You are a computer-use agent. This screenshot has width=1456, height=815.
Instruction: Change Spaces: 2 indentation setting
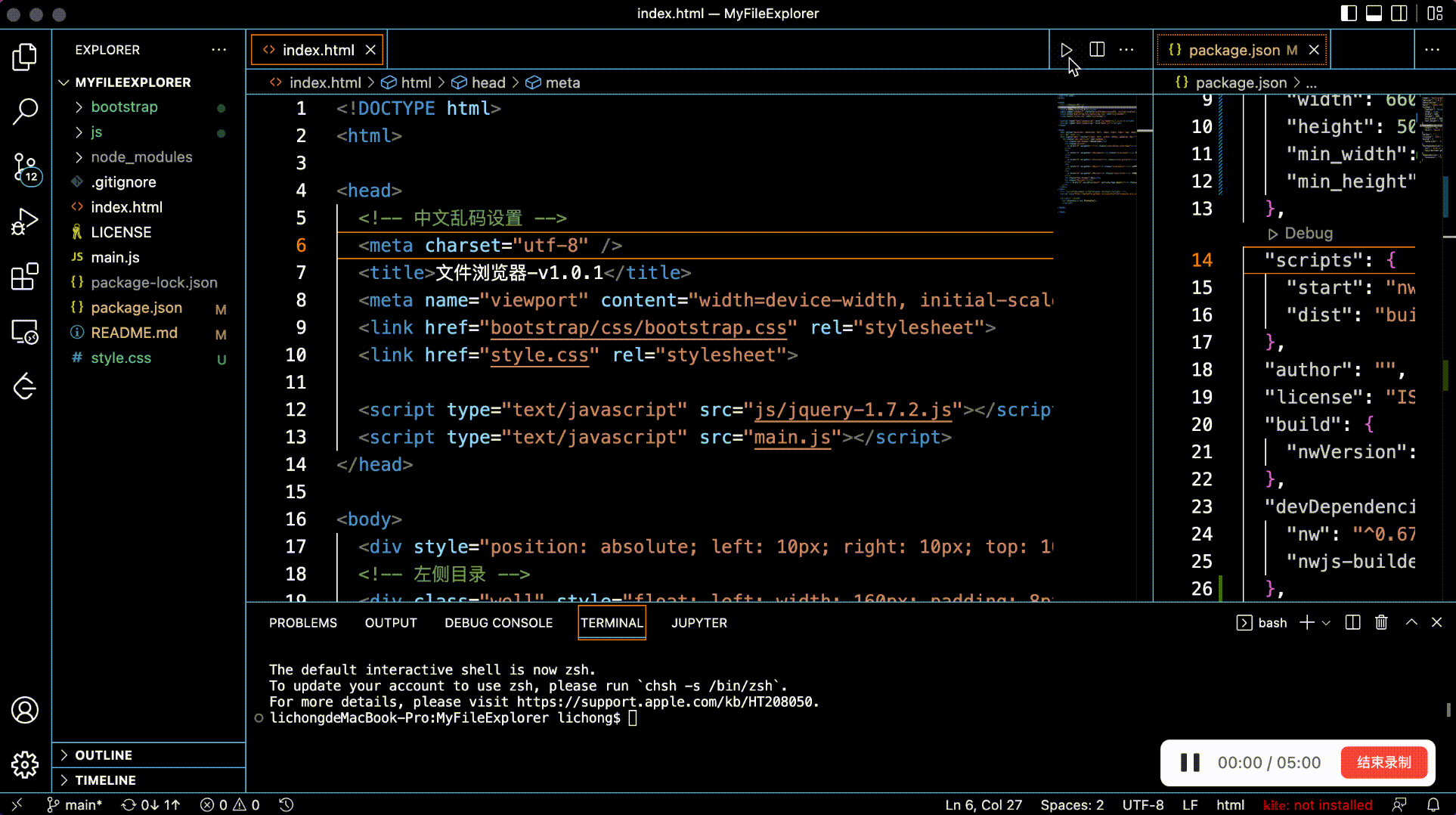tap(1072, 804)
